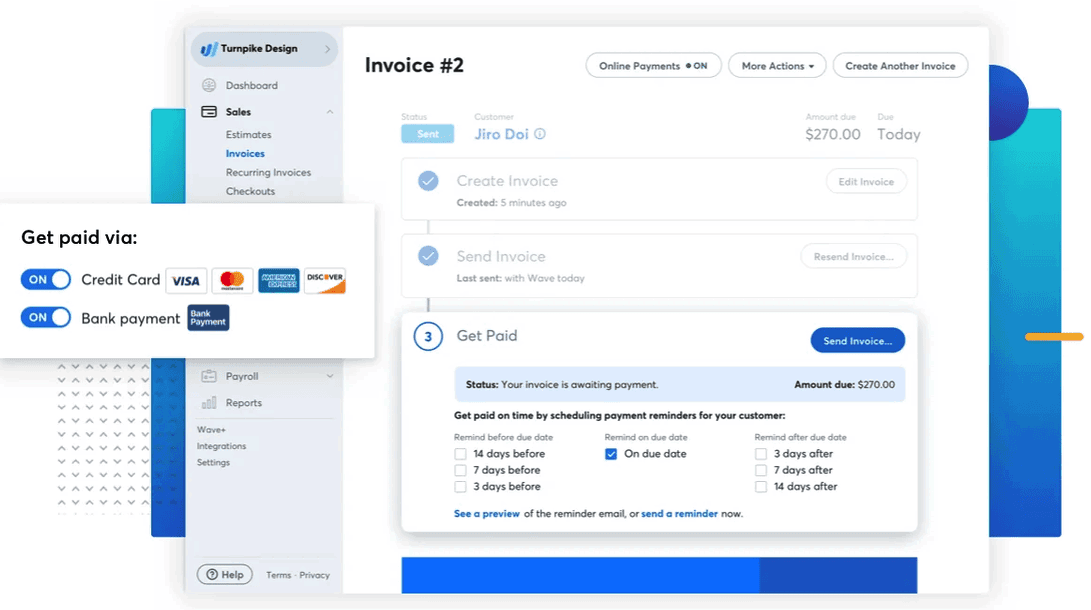Image resolution: width=1091 pixels, height=610 pixels.
Task: Open the More Actions dropdown
Action: pos(777,65)
